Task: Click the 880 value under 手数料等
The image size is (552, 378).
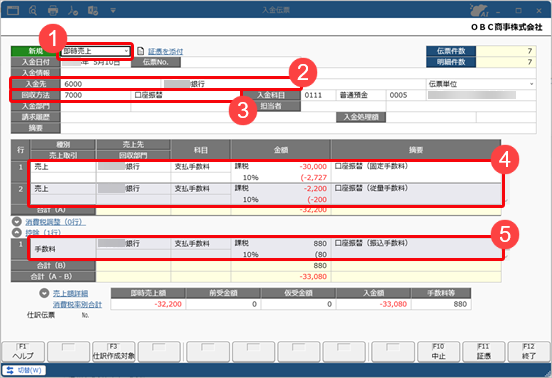Action: tap(441, 304)
